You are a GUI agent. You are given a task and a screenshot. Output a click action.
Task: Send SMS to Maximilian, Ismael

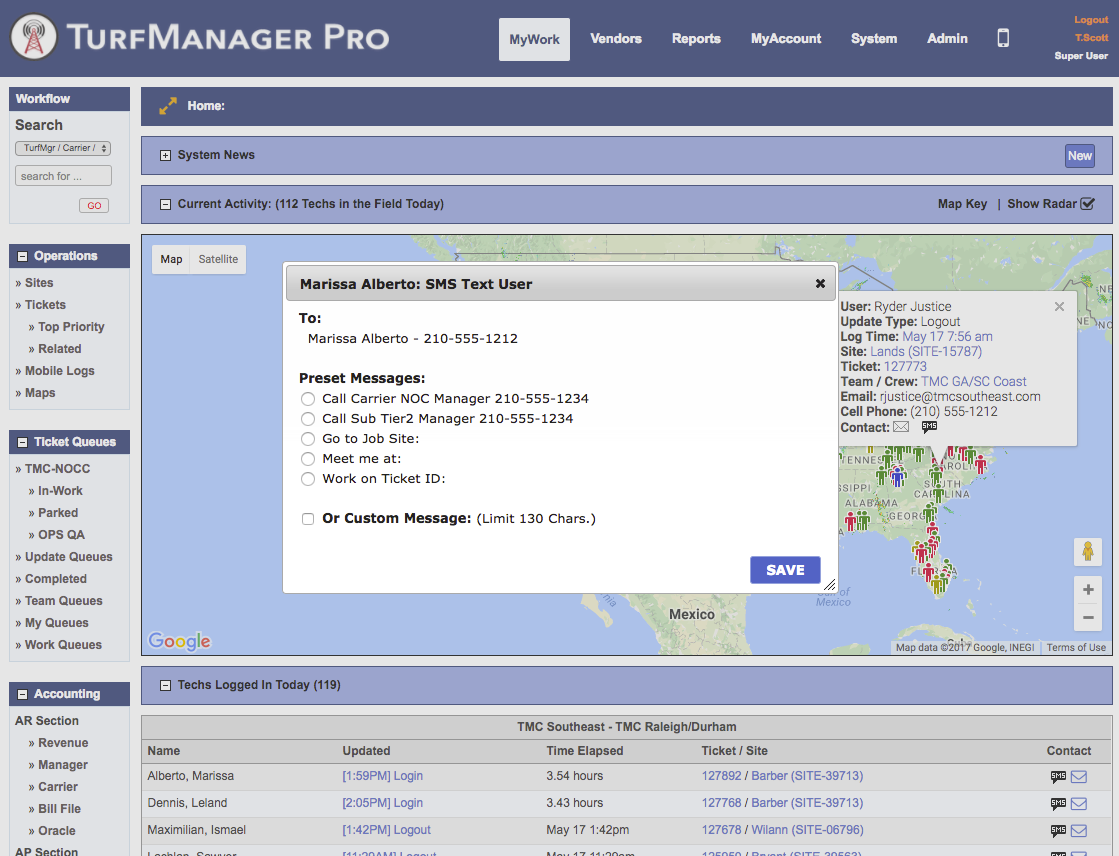point(1058,831)
